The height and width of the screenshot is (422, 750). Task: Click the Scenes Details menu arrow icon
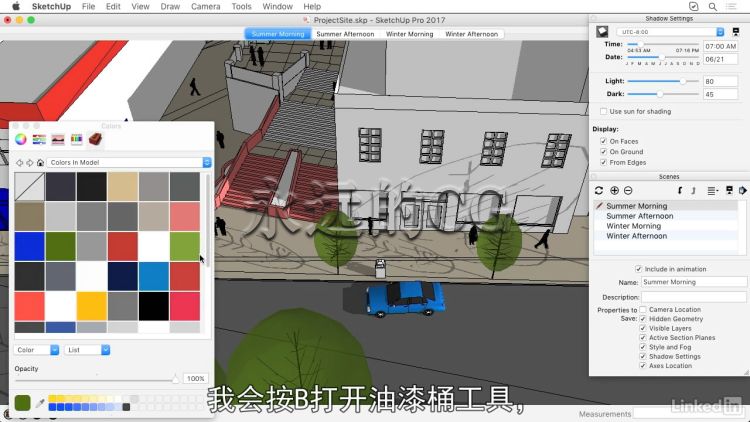742,190
